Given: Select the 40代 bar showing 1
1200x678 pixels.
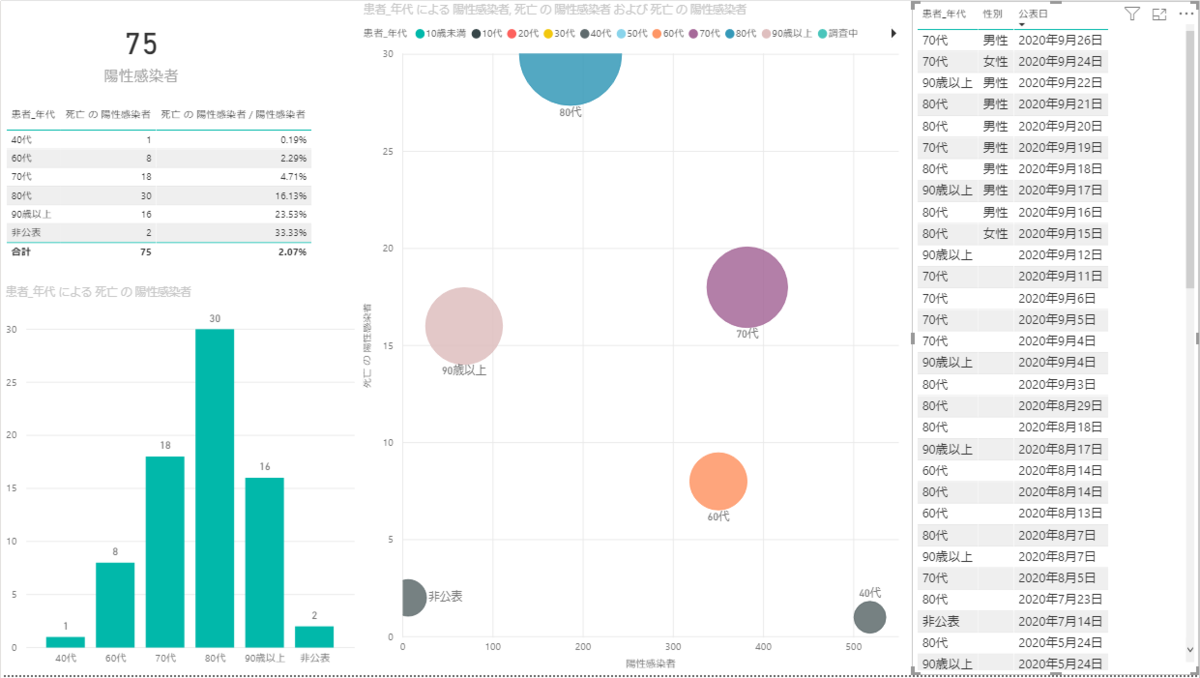Looking at the screenshot, I should click(65, 642).
